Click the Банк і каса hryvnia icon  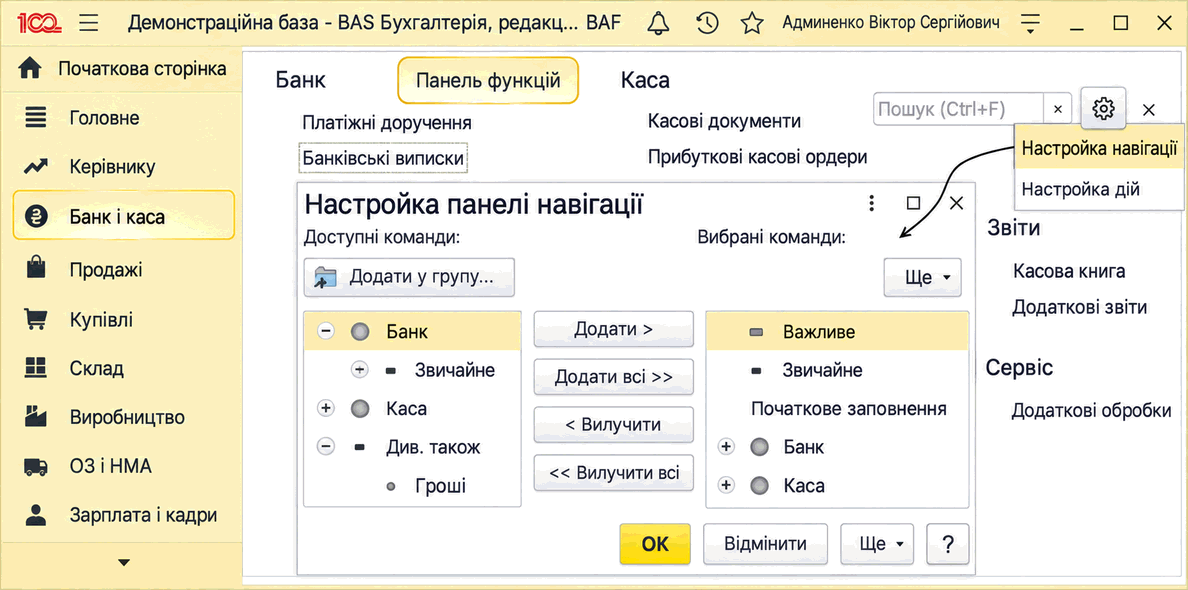point(36,217)
